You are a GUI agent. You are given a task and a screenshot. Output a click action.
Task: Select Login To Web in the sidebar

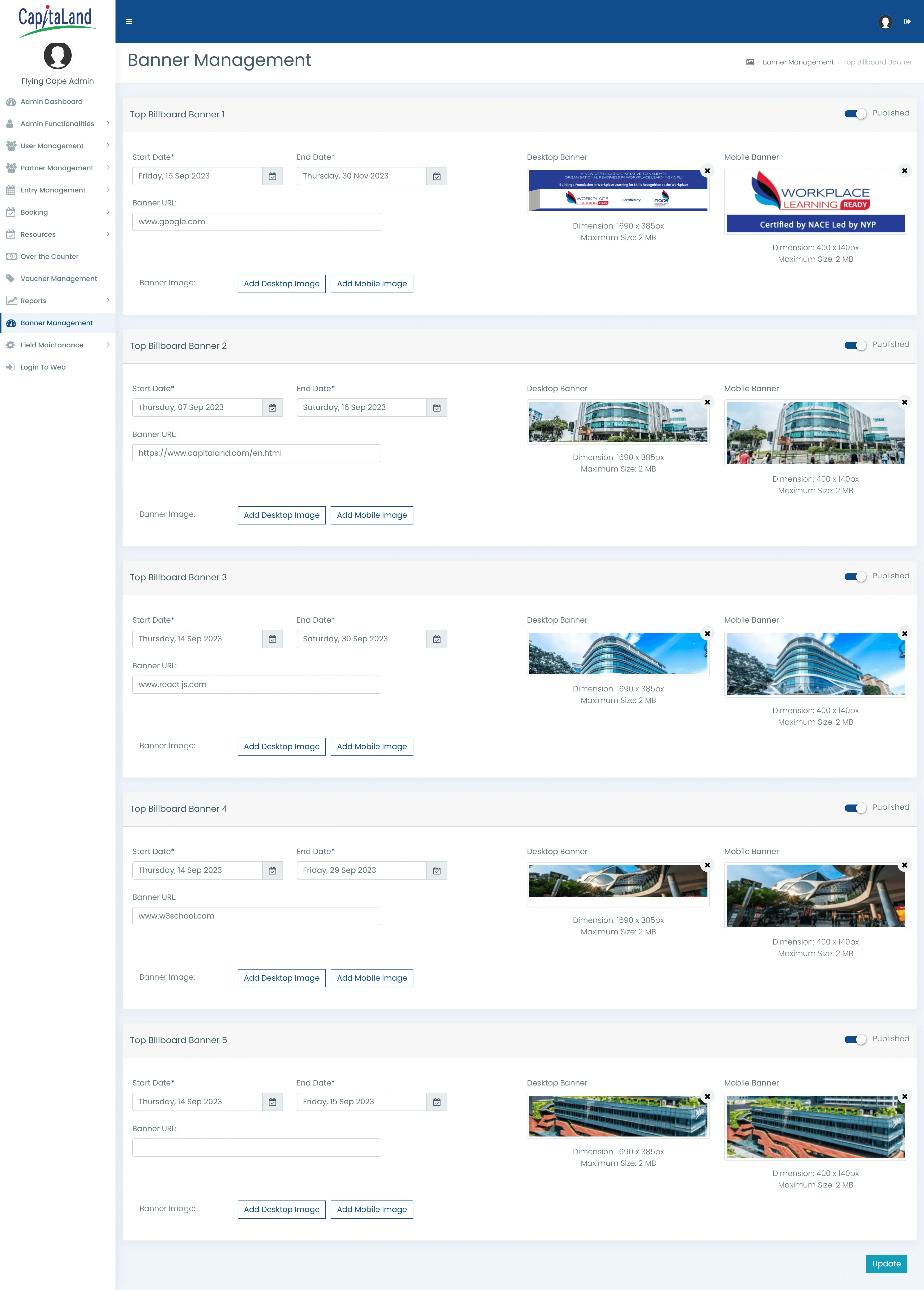point(42,367)
